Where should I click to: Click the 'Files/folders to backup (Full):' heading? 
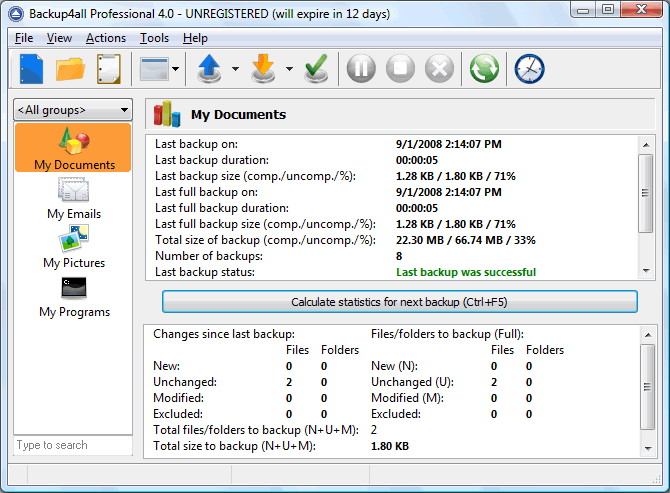click(x=447, y=334)
